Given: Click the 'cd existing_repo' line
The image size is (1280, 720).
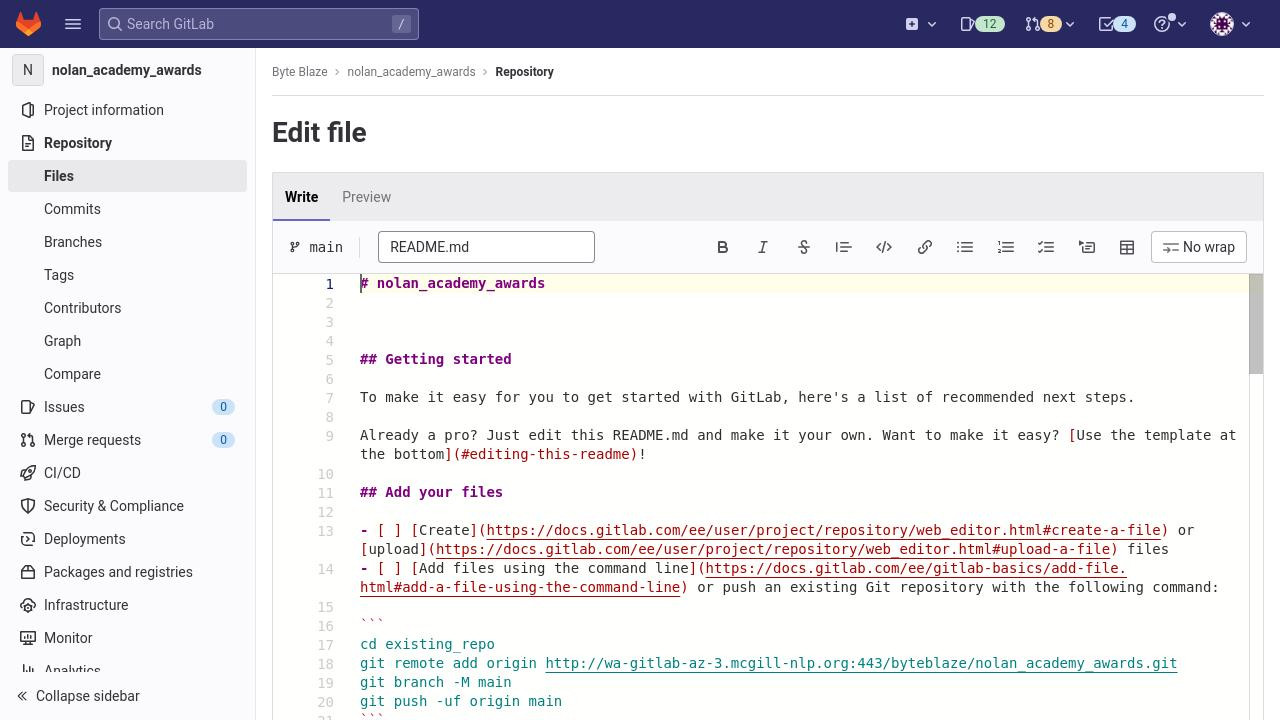Looking at the screenshot, I should pyautogui.click(x=428, y=644).
